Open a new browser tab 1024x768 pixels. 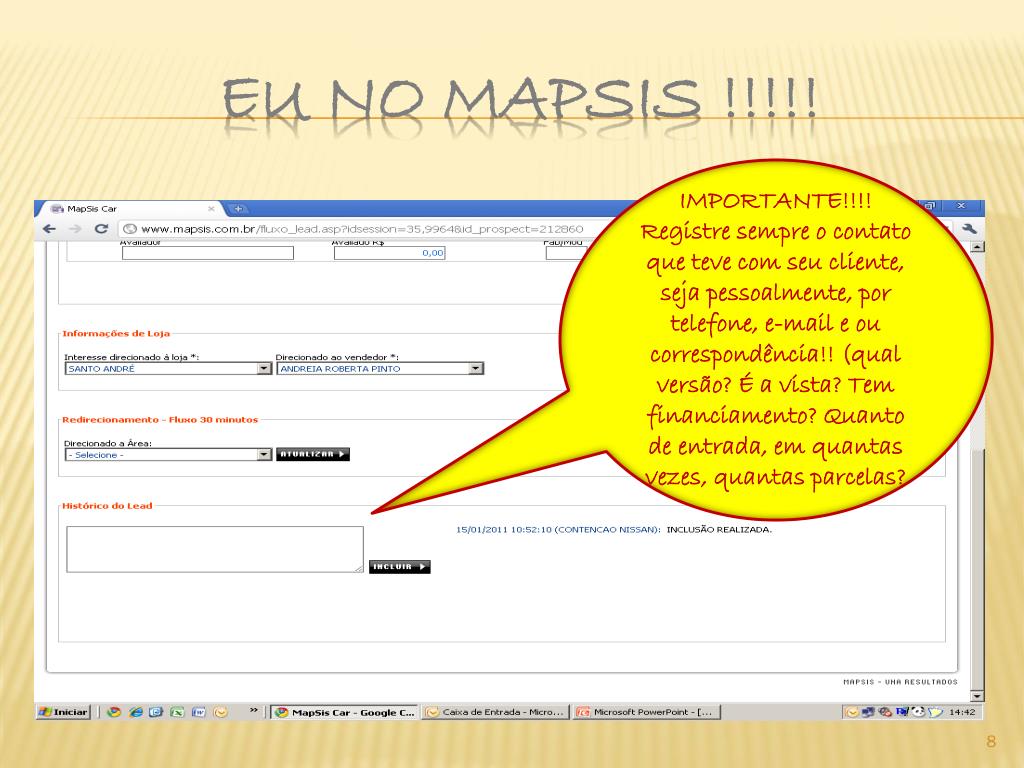(x=239, y=209)
